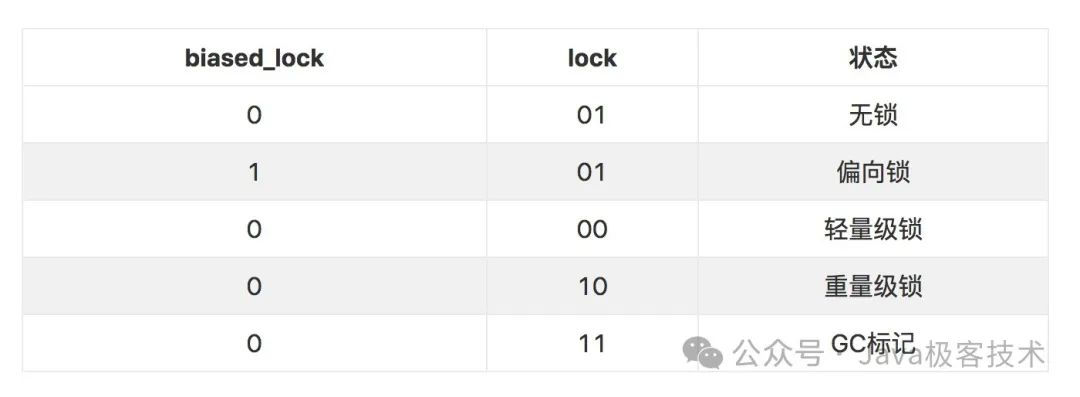The image size is (1080, 397).
Task: Select the 轻量级锁 status cell
Action: [873, 230]
